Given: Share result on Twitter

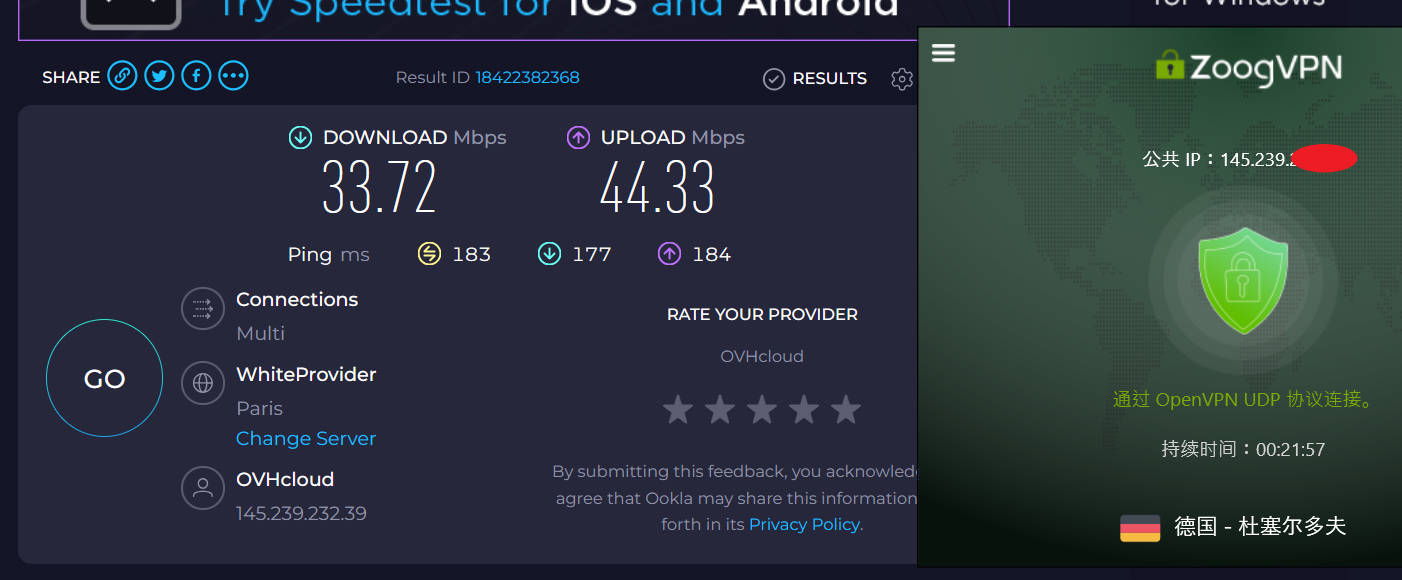Looking at the screenshot, I should click(159, 76).
